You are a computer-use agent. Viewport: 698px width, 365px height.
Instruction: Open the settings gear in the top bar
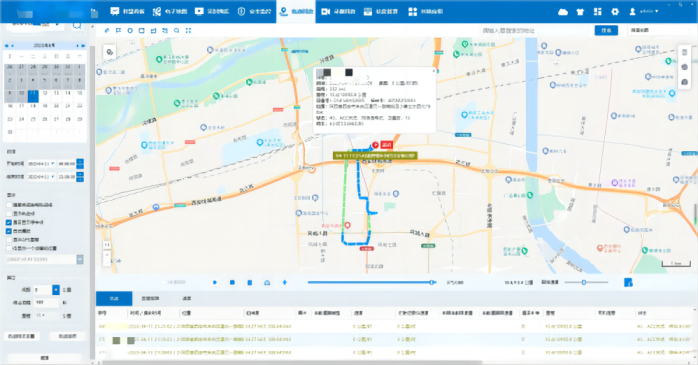(x=615, y=12)
